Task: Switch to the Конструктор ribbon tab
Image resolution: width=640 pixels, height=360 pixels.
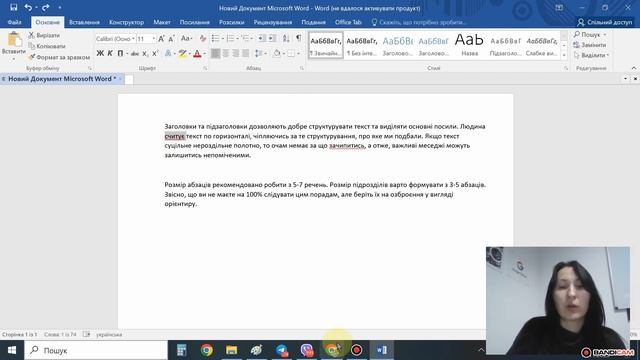Action: click(127, 22)
